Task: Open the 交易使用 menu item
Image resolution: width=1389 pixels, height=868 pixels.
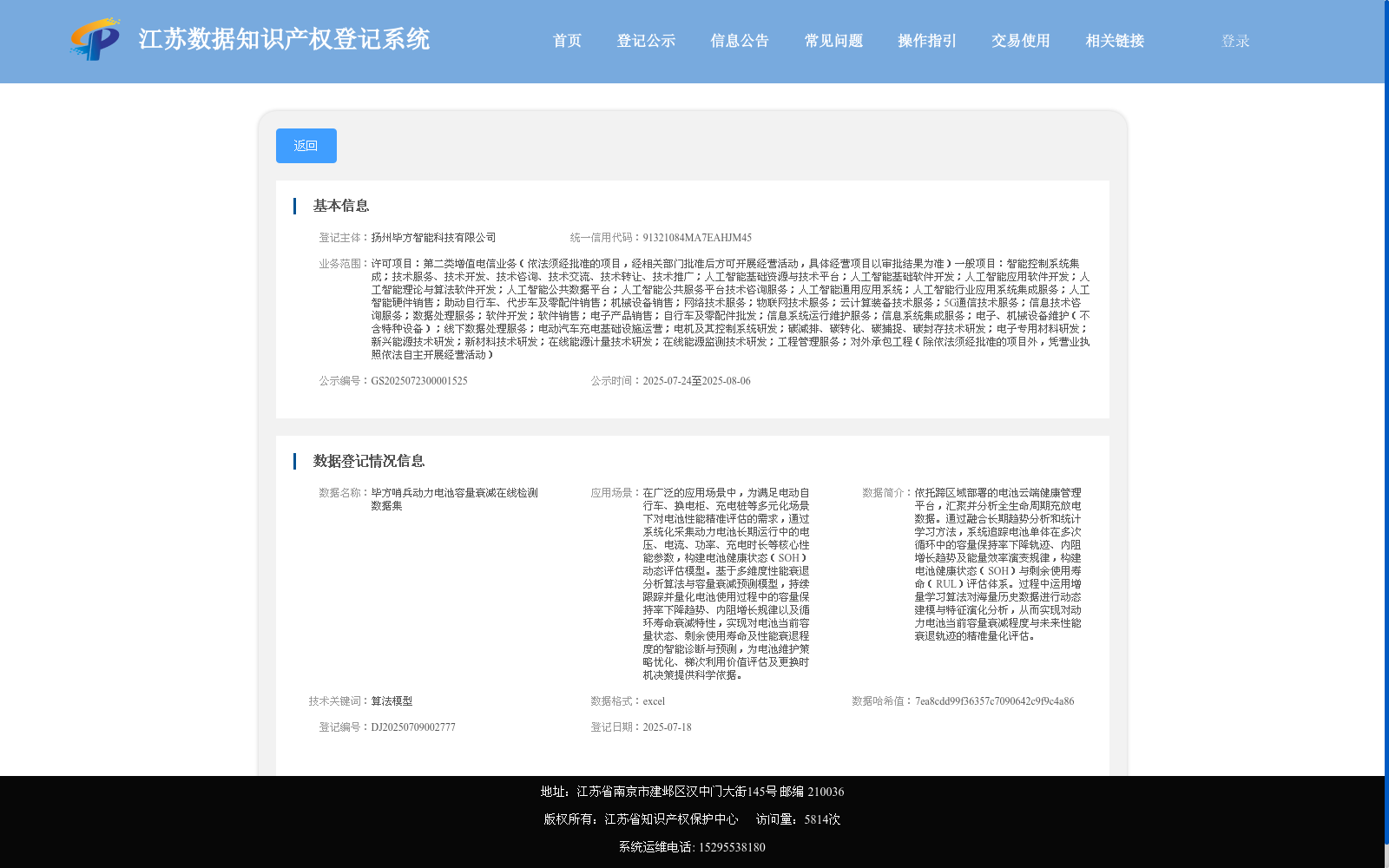Action: point(1021,41)
